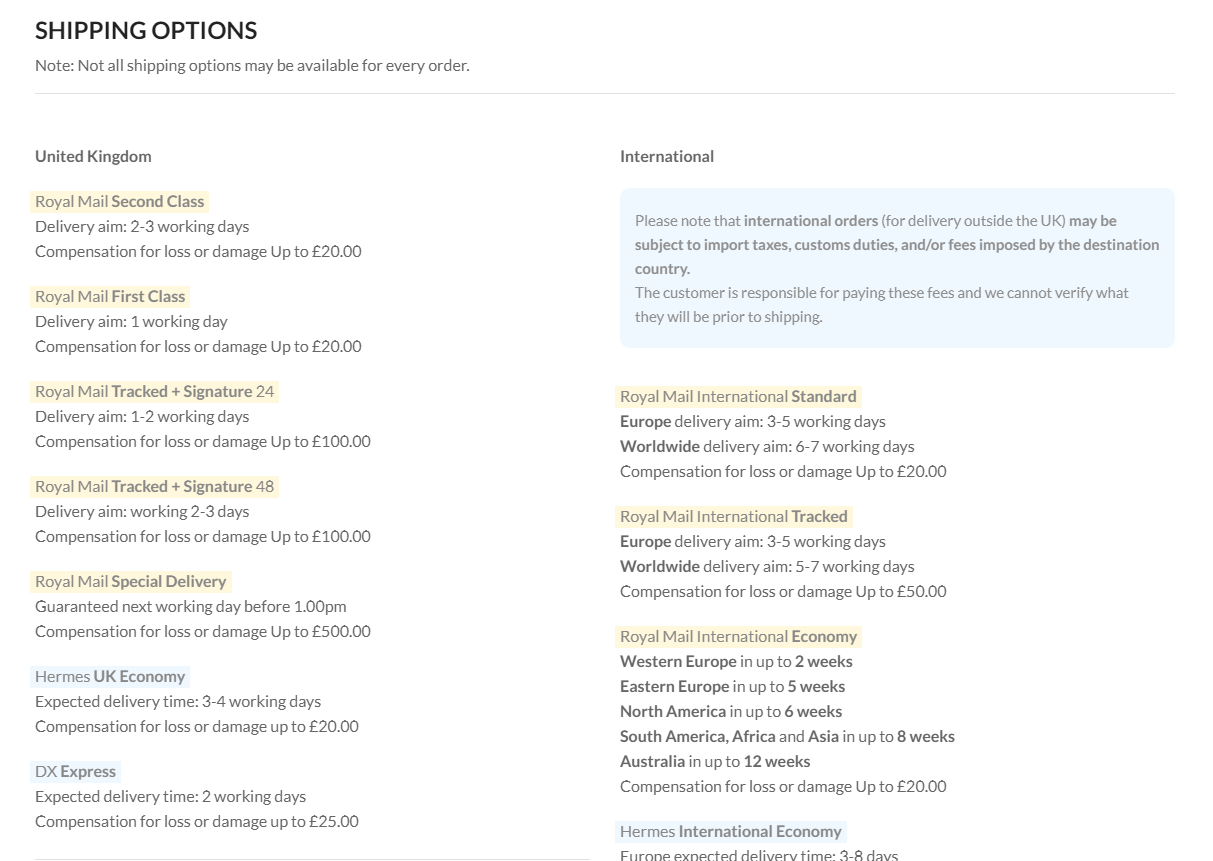The height and width of the screenshot is (861, 1213).
Task: Click 'Australia in up to 12 weeks'
Action: 715,761
